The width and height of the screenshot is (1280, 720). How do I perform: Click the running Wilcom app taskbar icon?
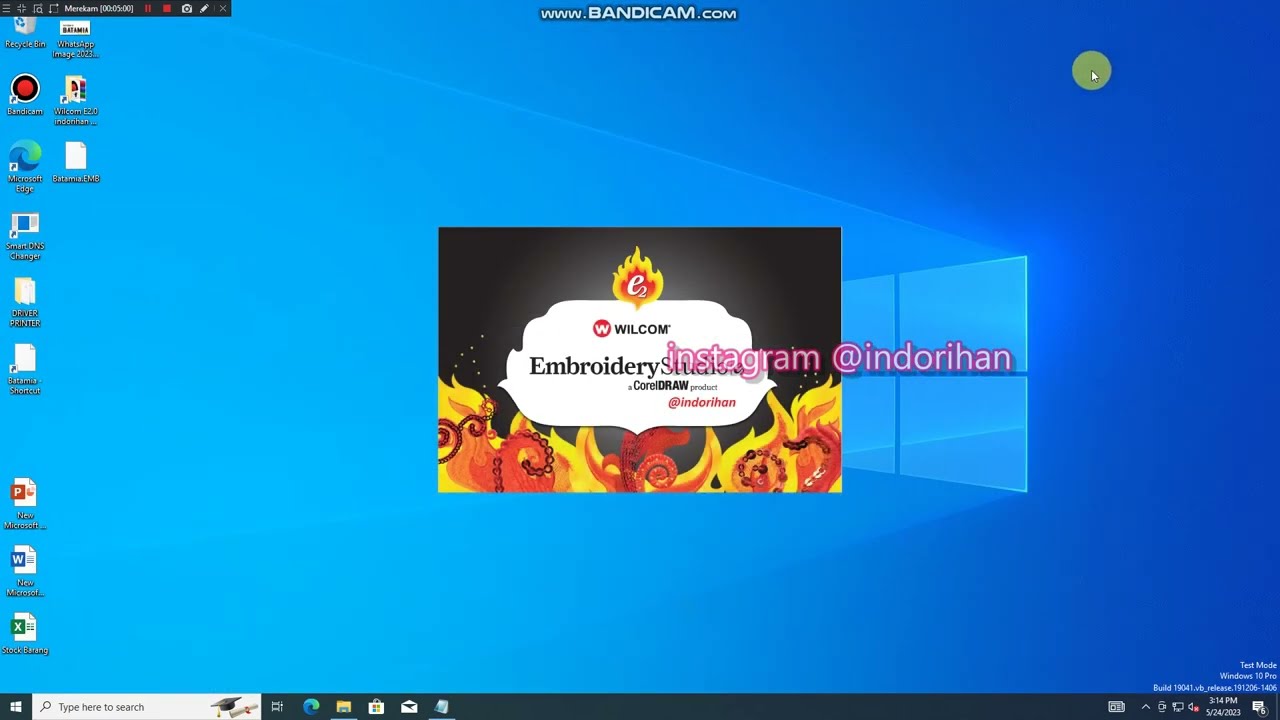tap(441, 707)
